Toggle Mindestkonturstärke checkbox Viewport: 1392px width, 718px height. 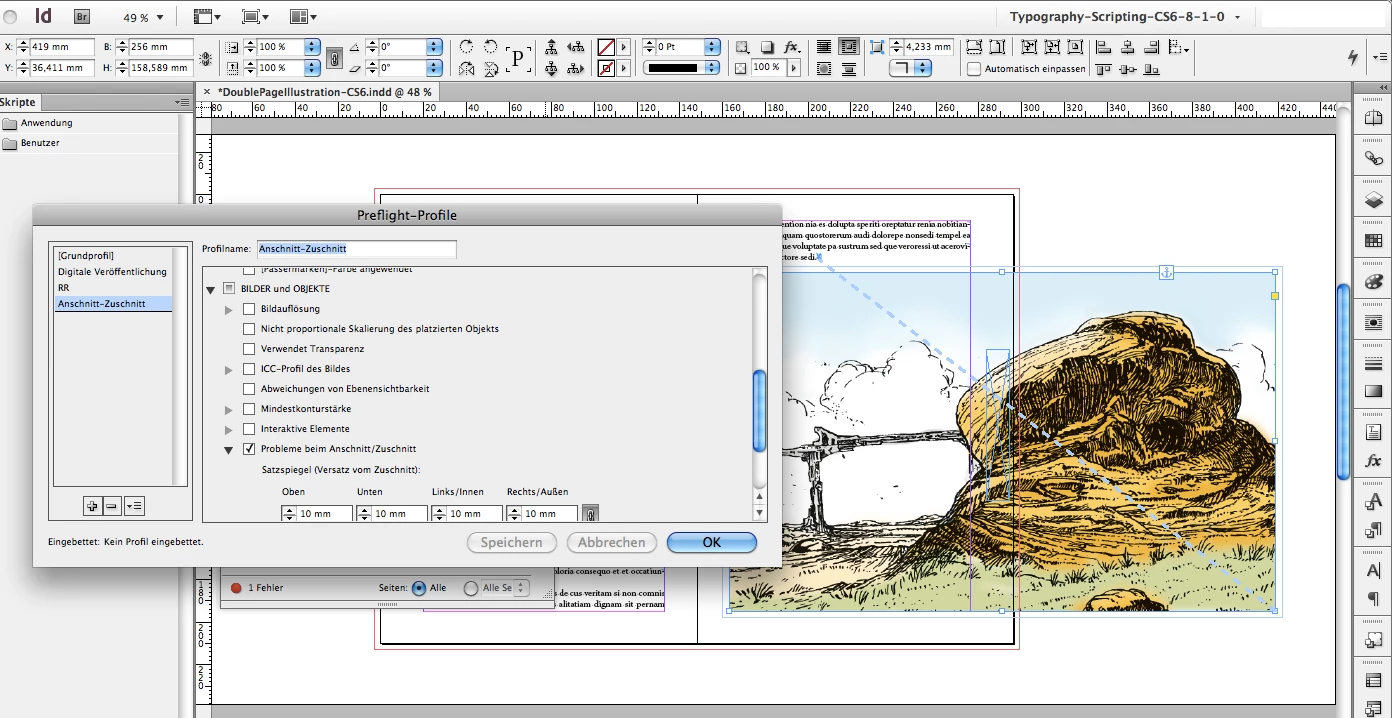pos(250,409)
